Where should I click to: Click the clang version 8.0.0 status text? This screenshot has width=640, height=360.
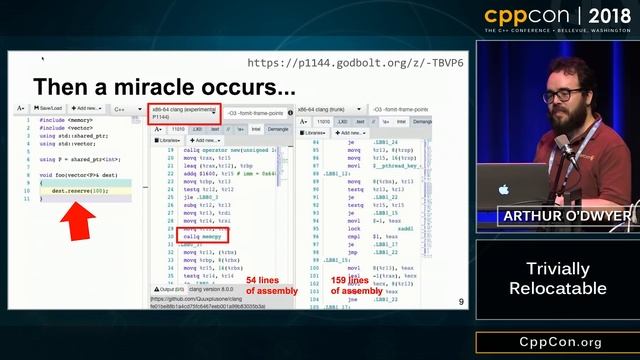click(211, 289)
